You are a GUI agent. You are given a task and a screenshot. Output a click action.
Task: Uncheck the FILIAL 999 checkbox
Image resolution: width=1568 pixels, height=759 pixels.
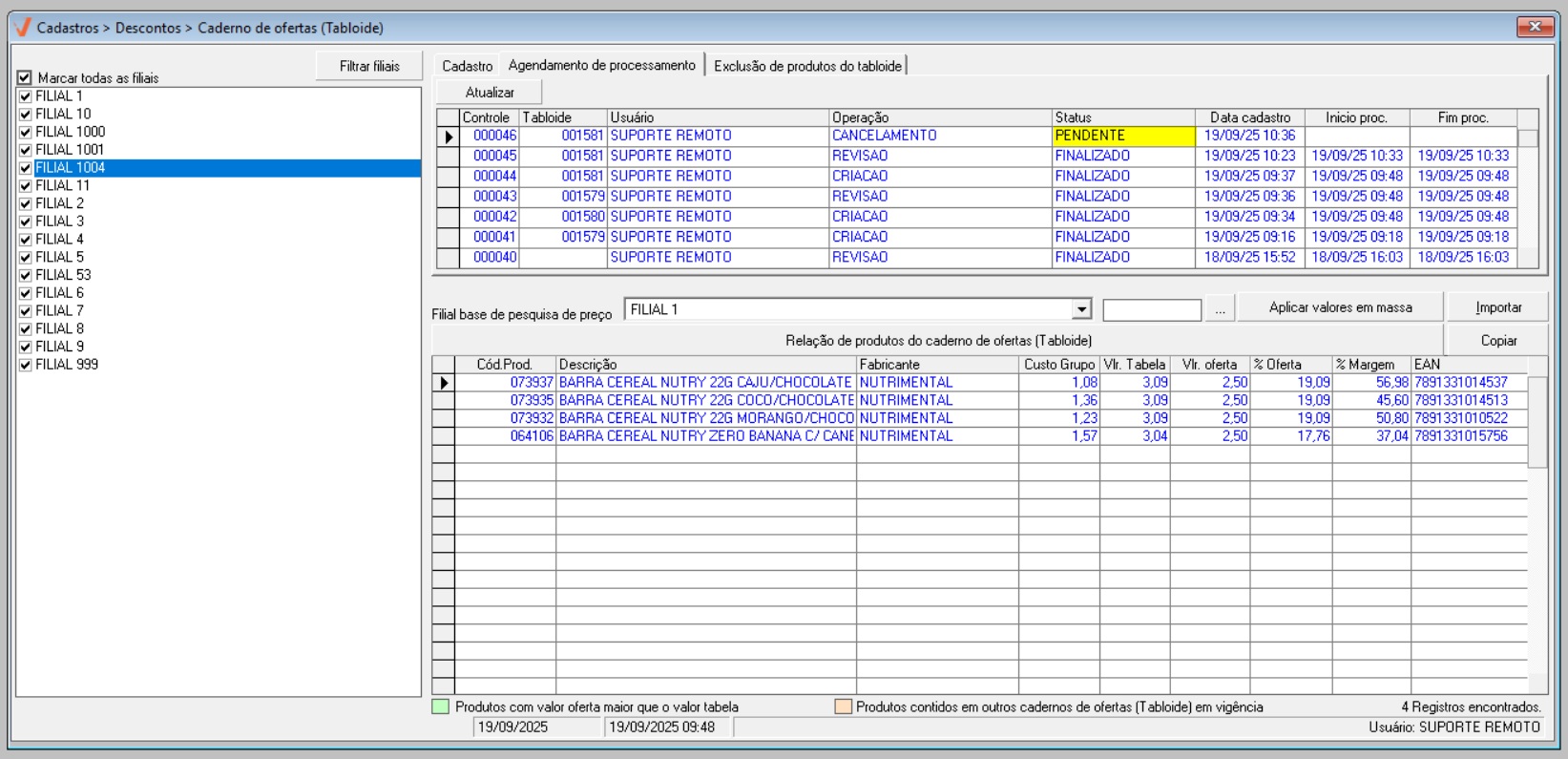pos(26,365)
